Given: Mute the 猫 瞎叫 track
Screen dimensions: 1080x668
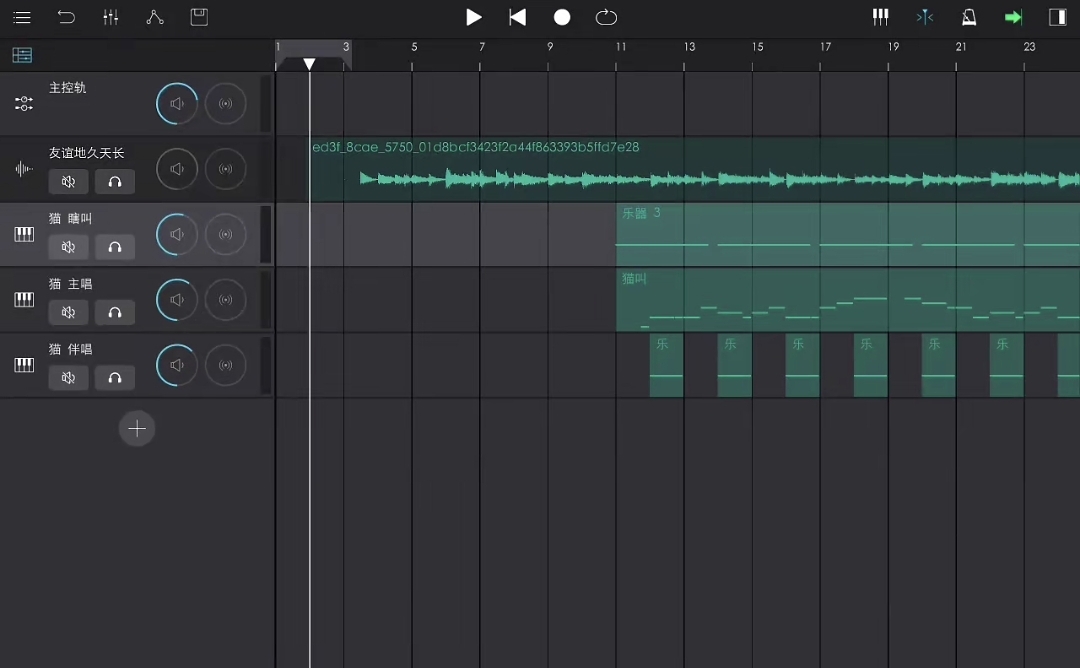Looking at the screenshot, I should tap(68, 247).
